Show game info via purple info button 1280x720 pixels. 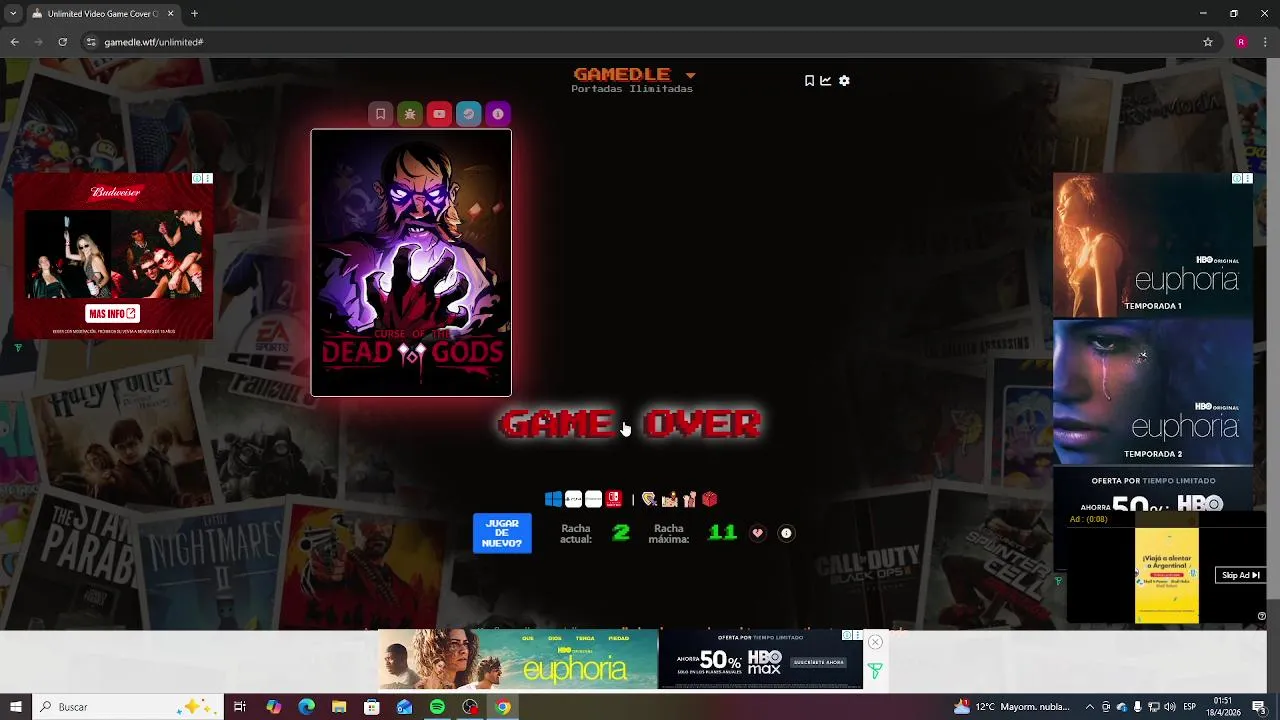pos(498,114)
